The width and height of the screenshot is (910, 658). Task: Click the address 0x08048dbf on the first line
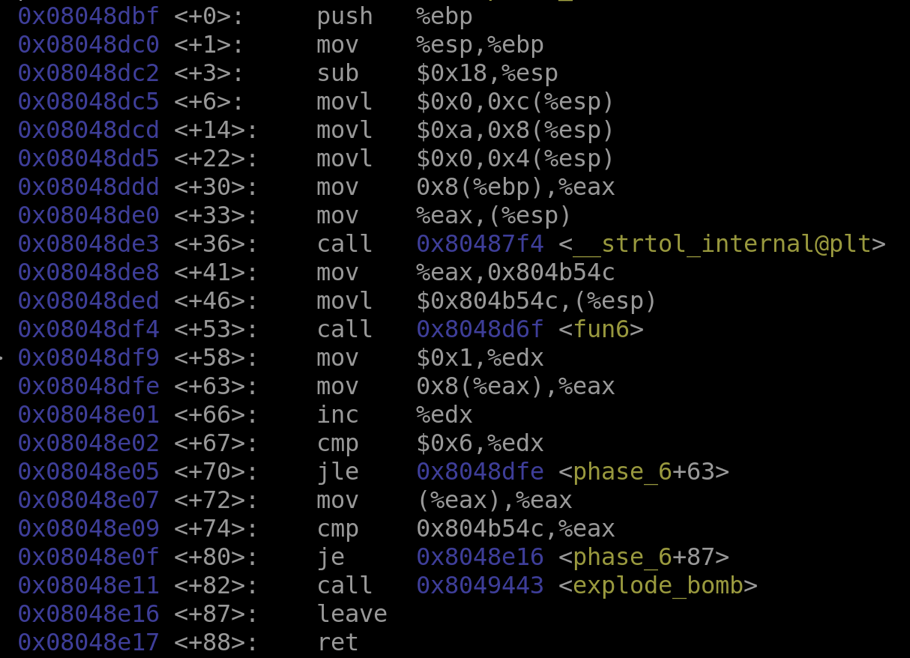[x=88, y=17]
